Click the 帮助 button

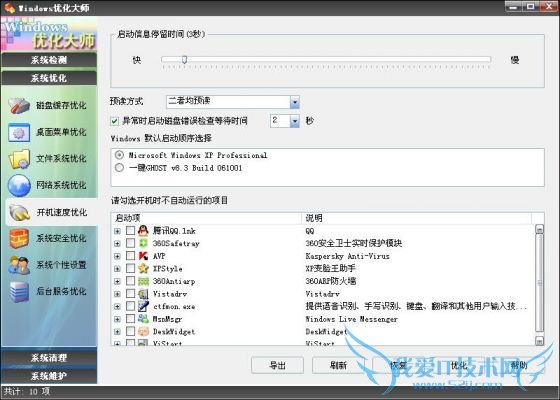point(519,365)
